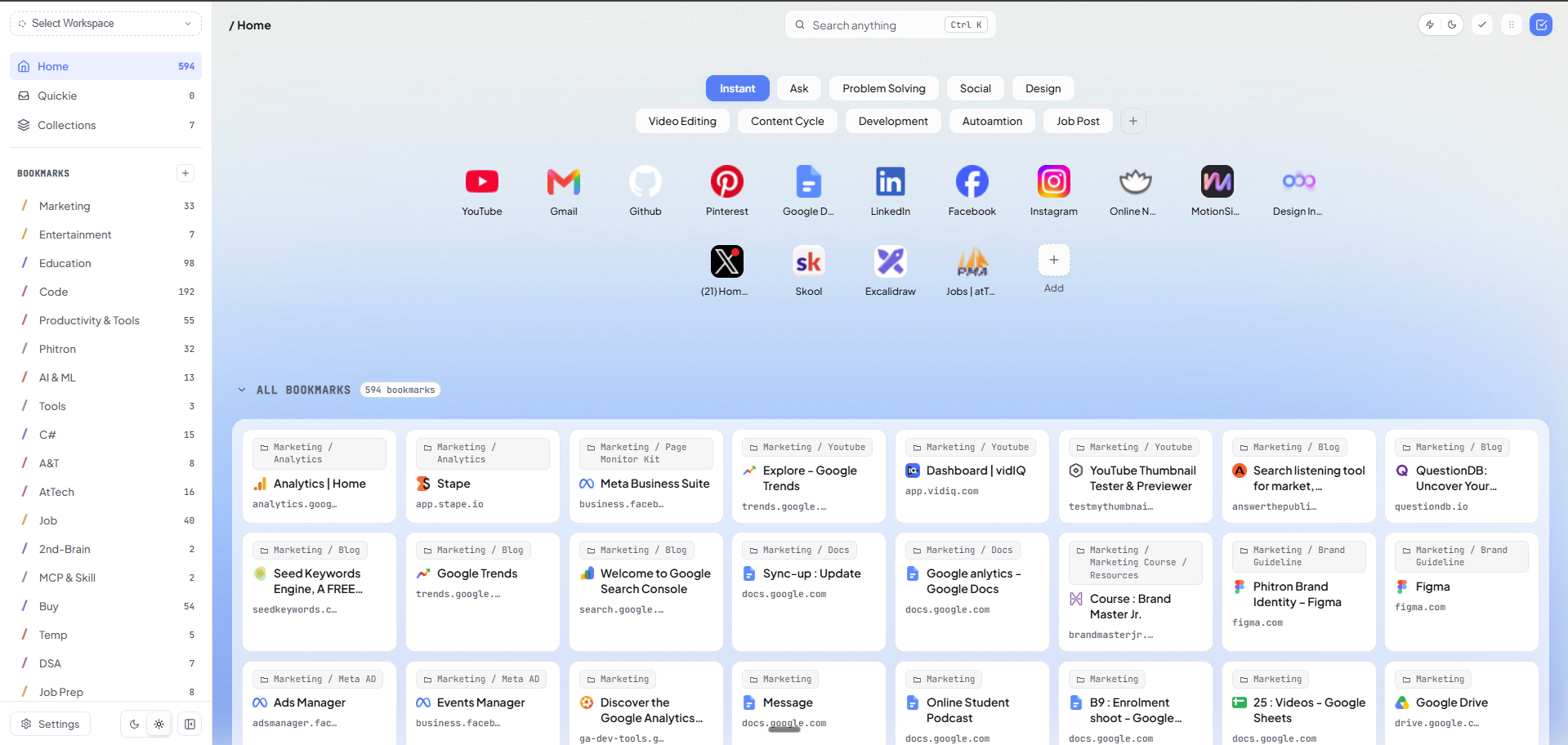This screenshot has width=1568, height=745.
Task: Open the DSA bookmark folder
Action: tap(105, 663)
